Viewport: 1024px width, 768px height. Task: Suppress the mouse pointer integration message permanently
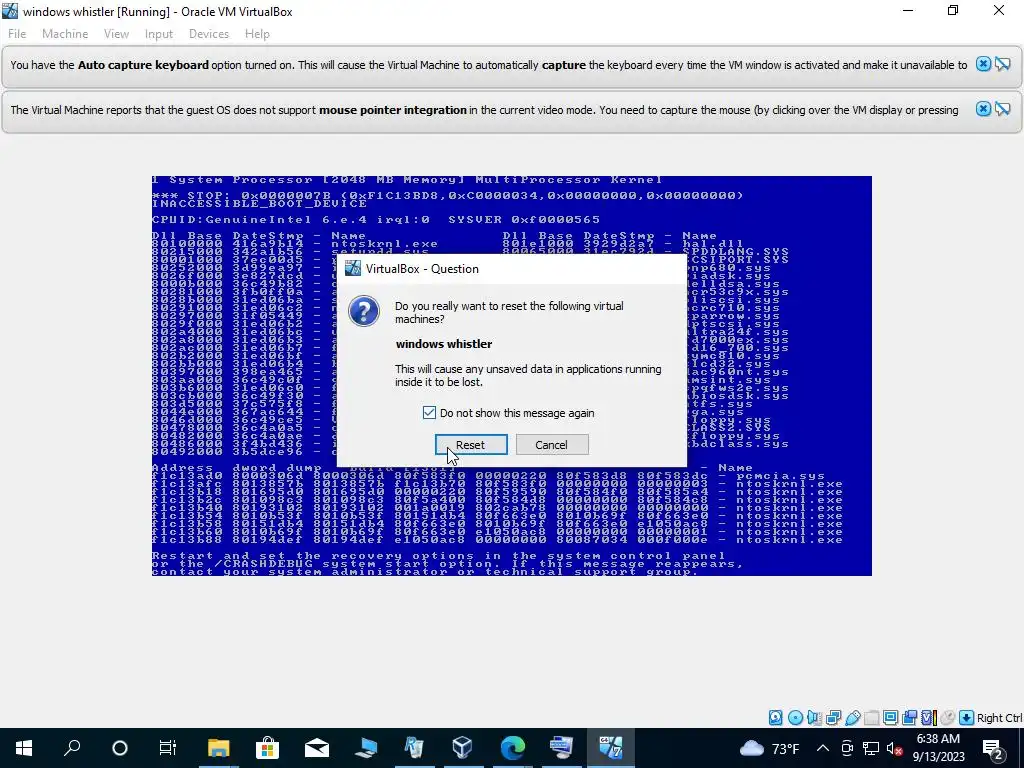[1002, 109]
